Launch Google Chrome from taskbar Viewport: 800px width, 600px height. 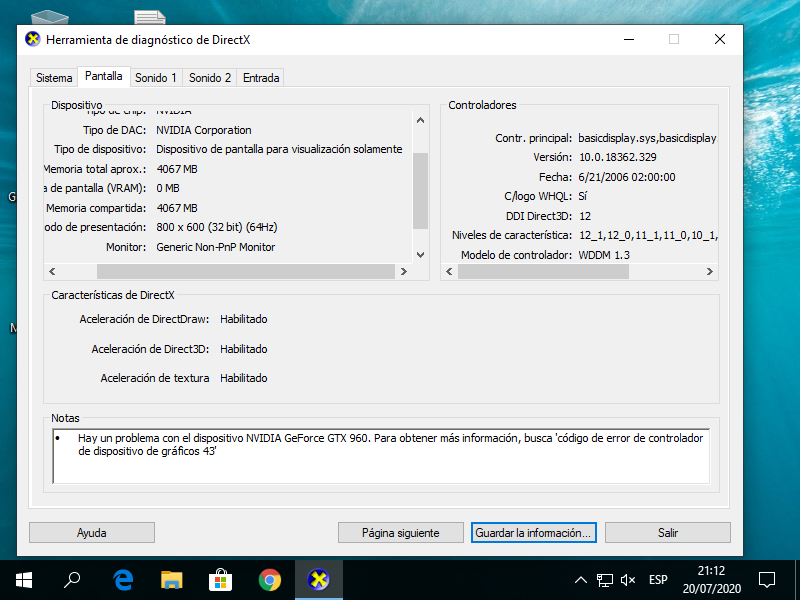pos(269,580)
